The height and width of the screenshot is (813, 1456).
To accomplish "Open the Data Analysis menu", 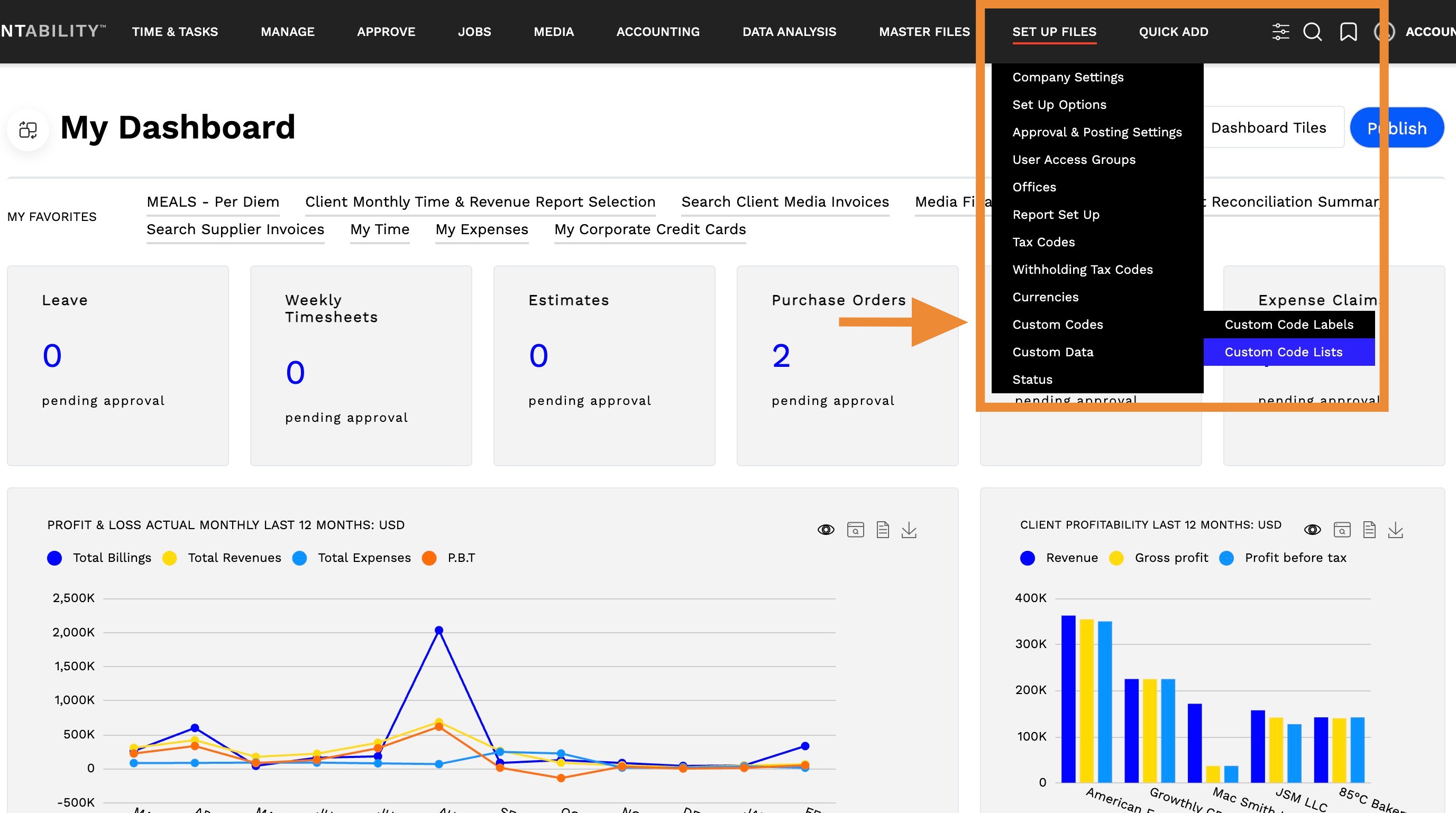I will [x=789, y=32].
